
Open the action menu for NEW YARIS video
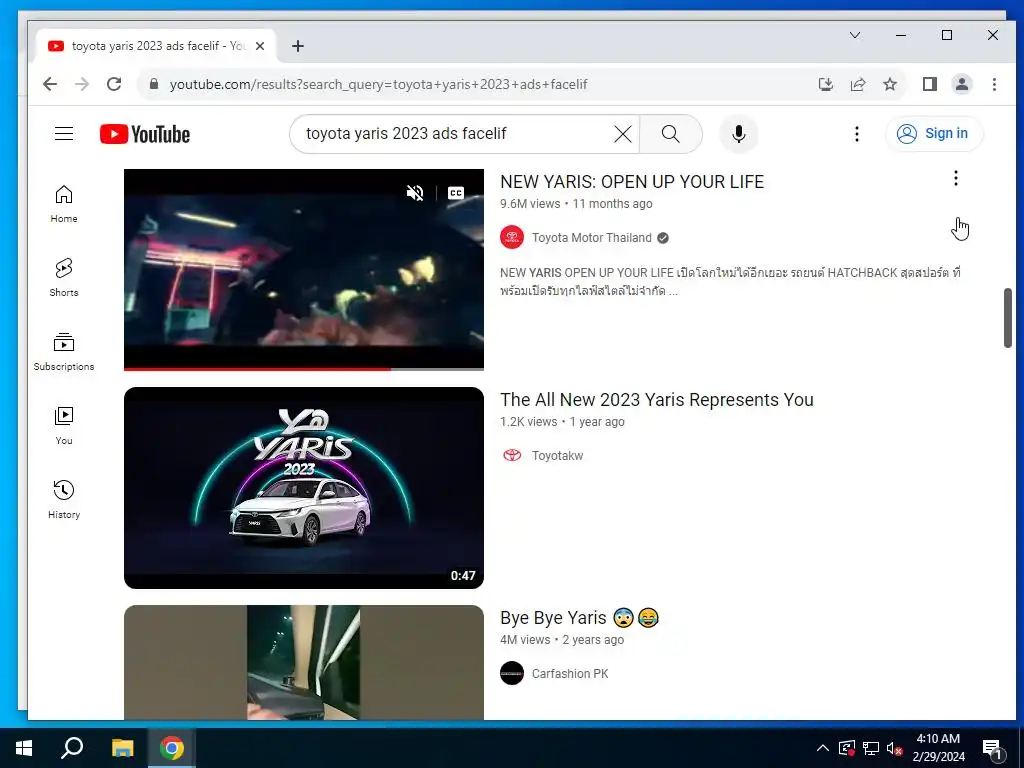(955, 178)
